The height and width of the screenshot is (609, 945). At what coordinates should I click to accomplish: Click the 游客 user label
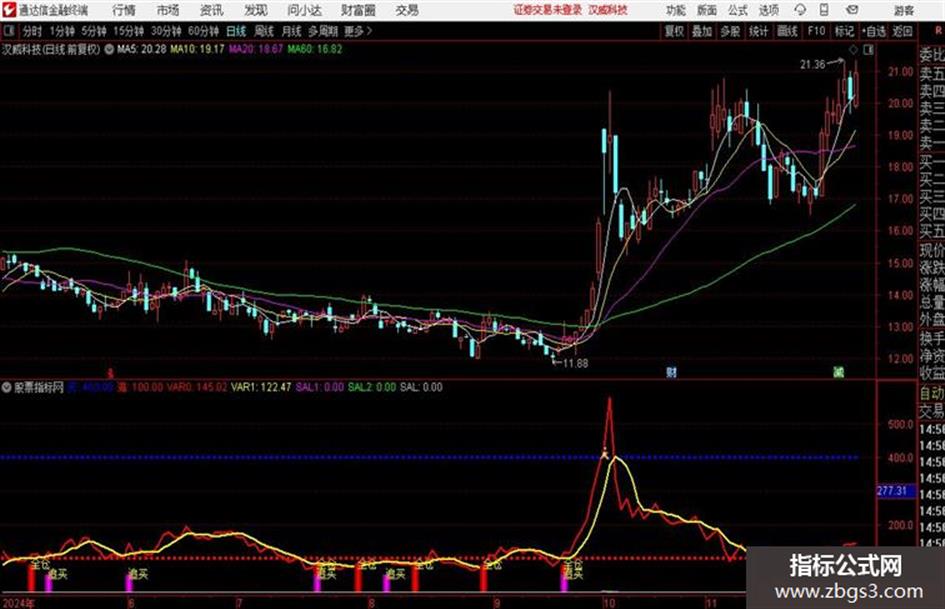903,10
